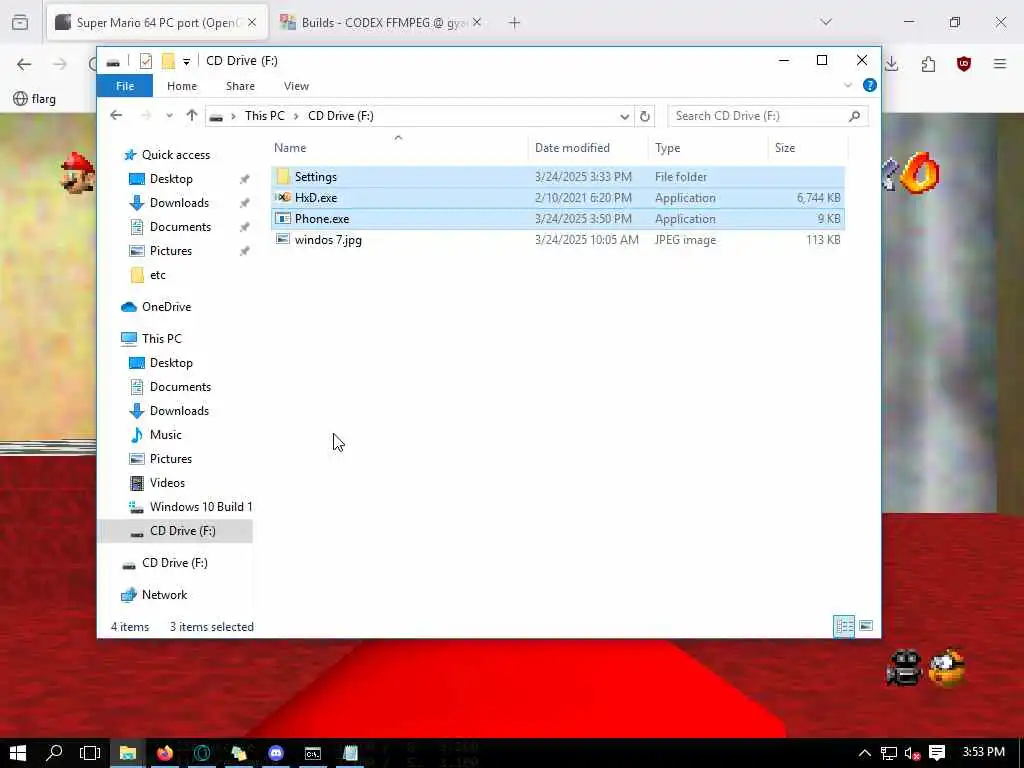
Task: Select the Phone.exe application icon
Action: (283, 218)
